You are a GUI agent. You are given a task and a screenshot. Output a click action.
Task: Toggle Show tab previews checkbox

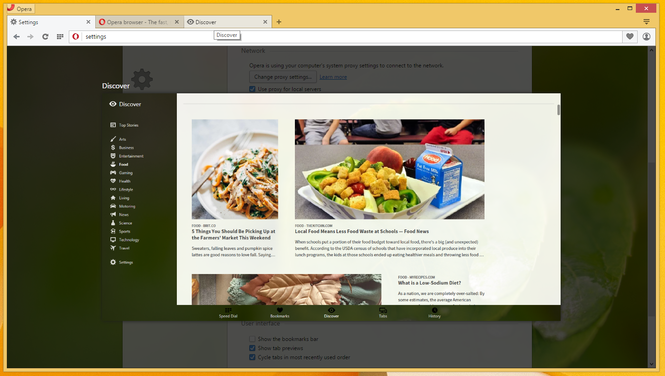252,348
